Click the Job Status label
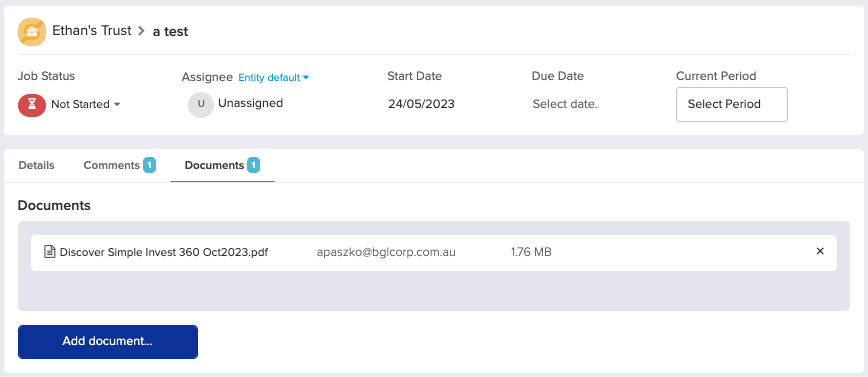Image resolution: width=868 pixels, height=377 pixels. click(46, 76)
